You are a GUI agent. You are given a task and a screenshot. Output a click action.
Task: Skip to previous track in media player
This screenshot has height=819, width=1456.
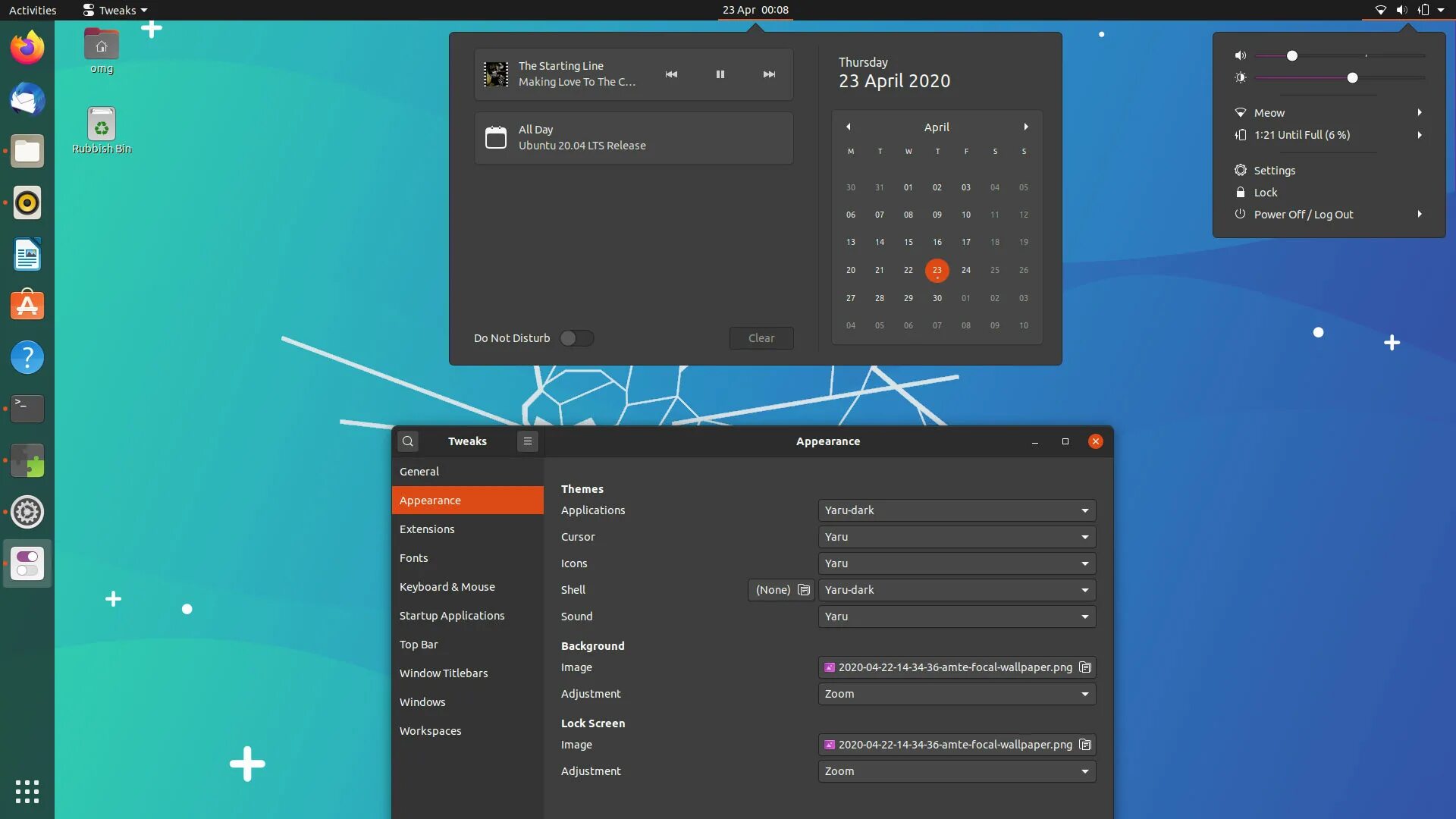tap(671, 74)
